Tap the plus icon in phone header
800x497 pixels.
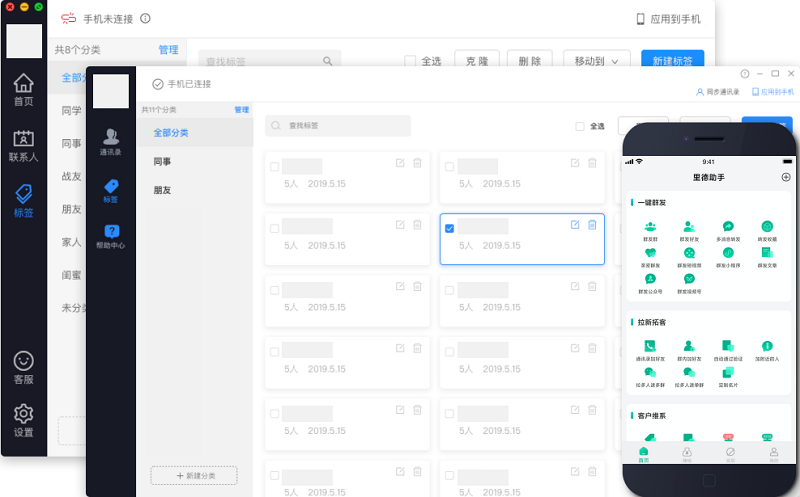(785, 177)
